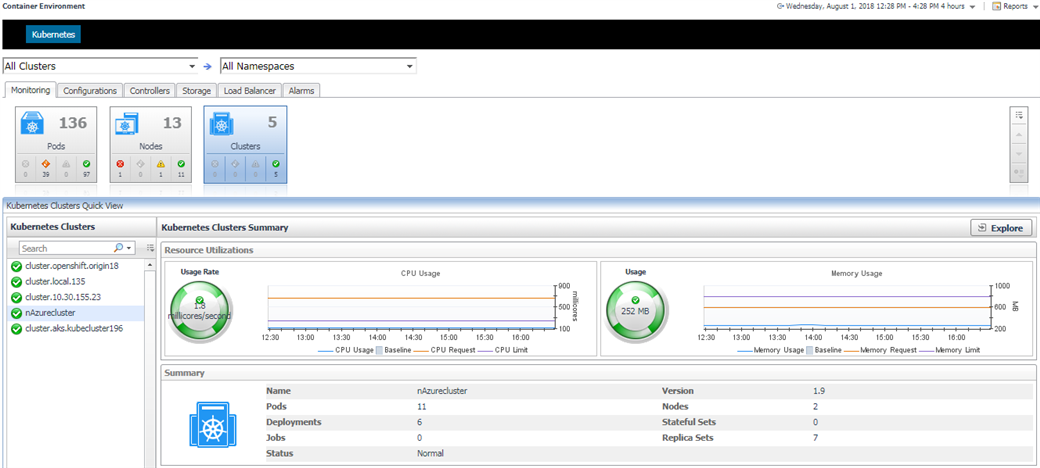Screen dimensions: 1040x468
Task: Click the search magnifier icon
Action: [x=119, y=248]
